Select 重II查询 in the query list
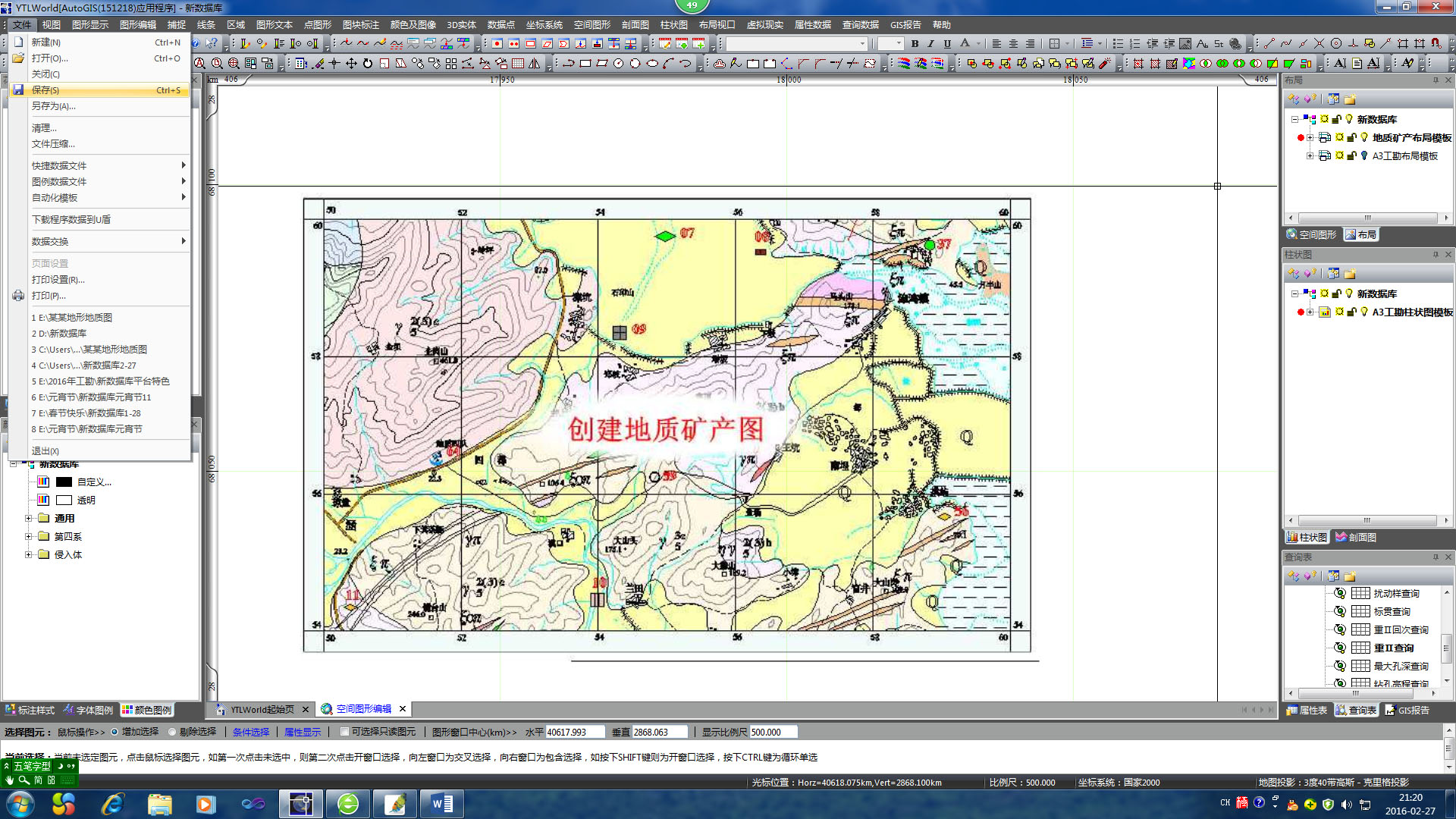1456x819 pixels. point(1393,648)
